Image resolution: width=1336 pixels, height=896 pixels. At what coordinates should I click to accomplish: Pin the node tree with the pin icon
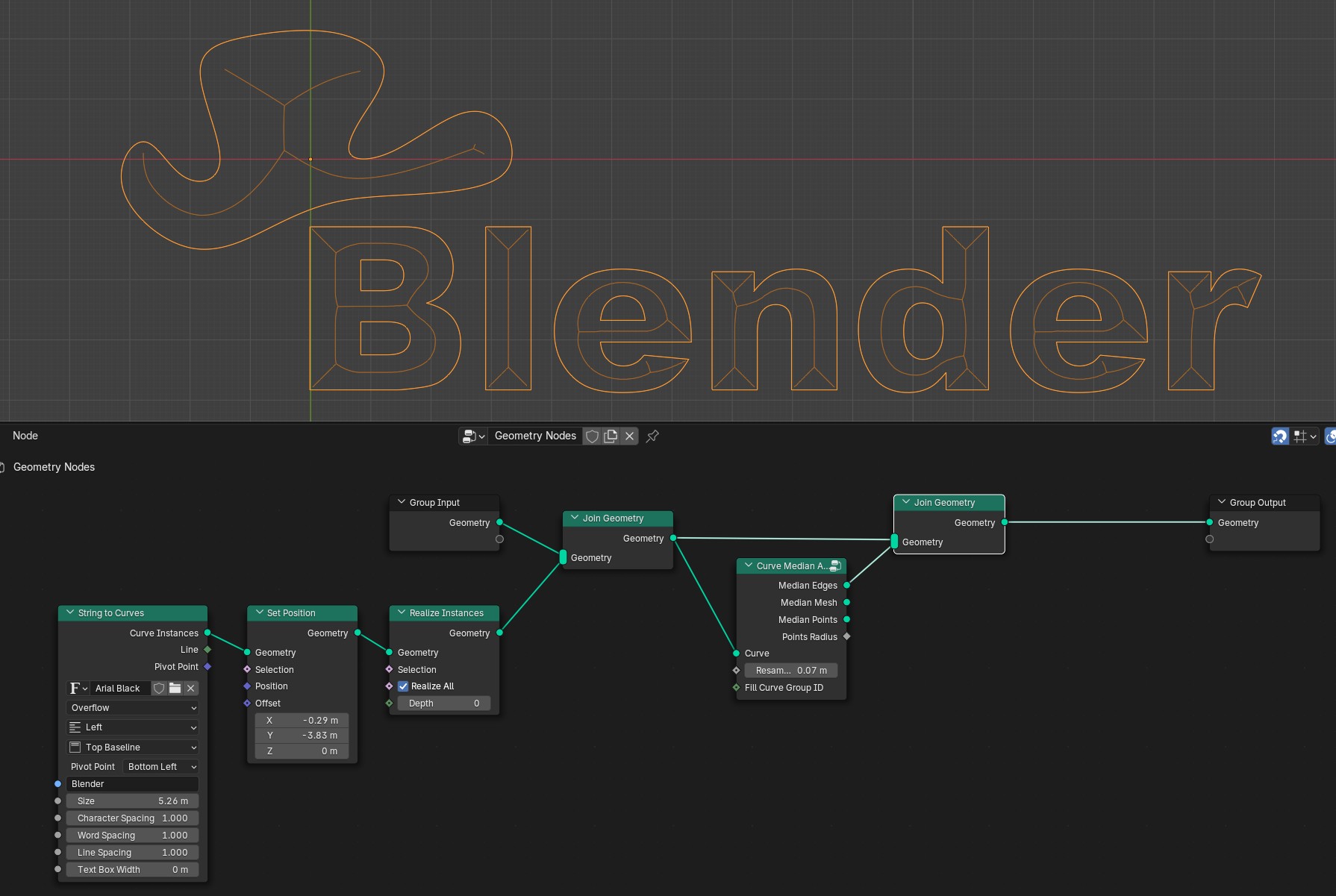[652, 436]
